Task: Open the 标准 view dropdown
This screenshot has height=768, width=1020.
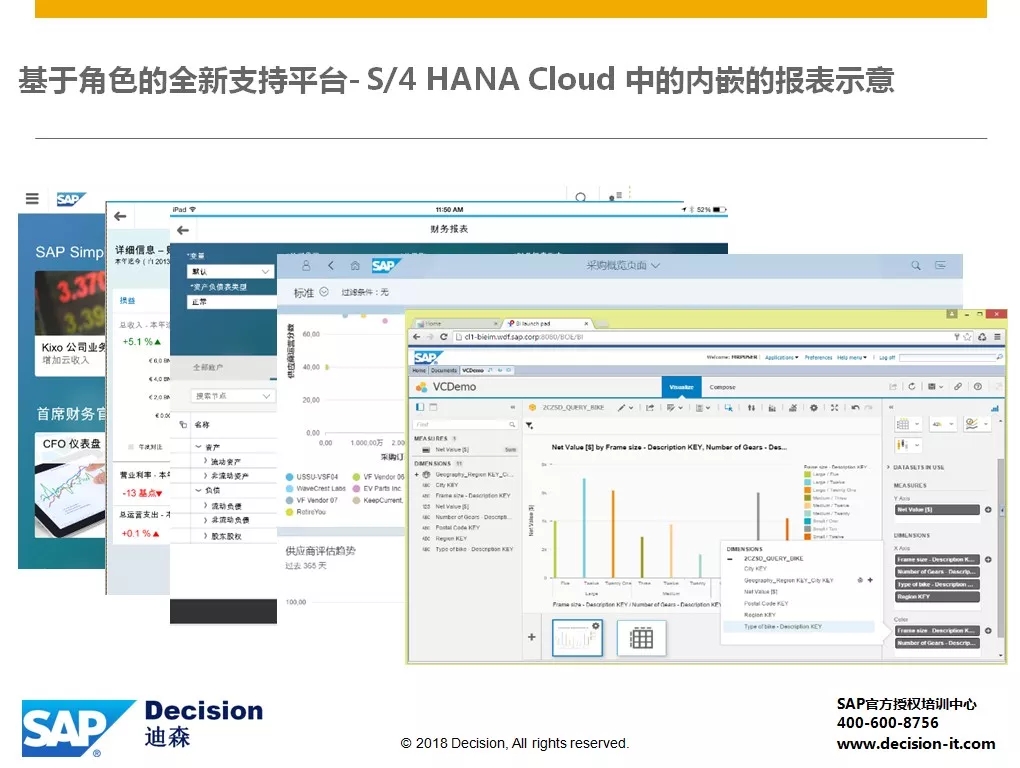Action: tap(324, 292)
